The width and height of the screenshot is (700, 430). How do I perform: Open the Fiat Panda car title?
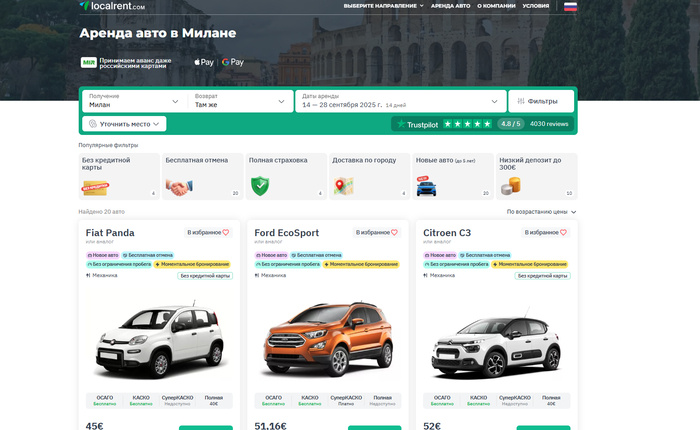click(110, 233)
